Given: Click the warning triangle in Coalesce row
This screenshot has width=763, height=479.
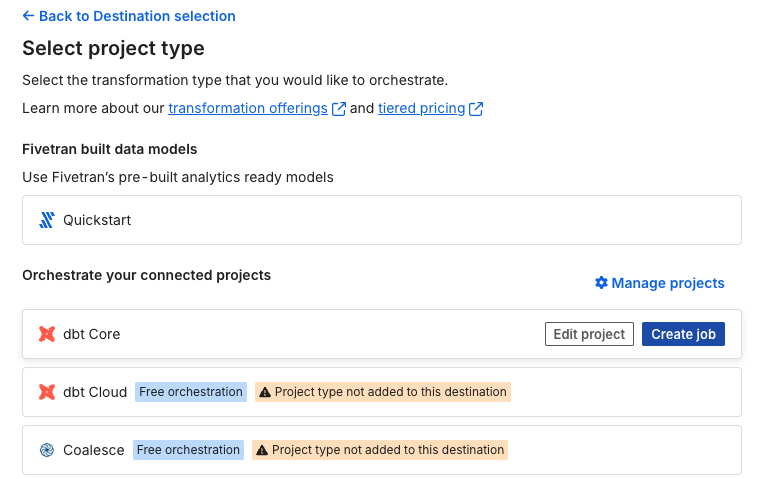Looking at the screenshot, I should coord(262,450).
